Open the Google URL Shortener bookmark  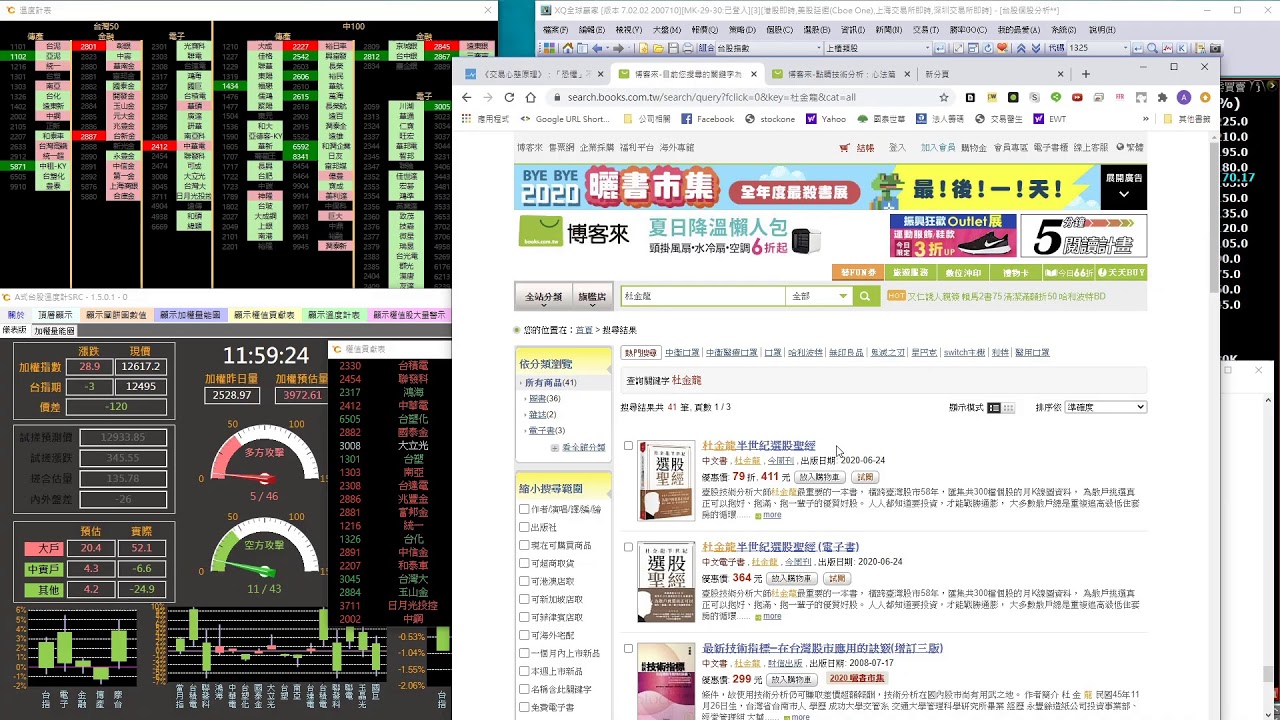(565, 119)
